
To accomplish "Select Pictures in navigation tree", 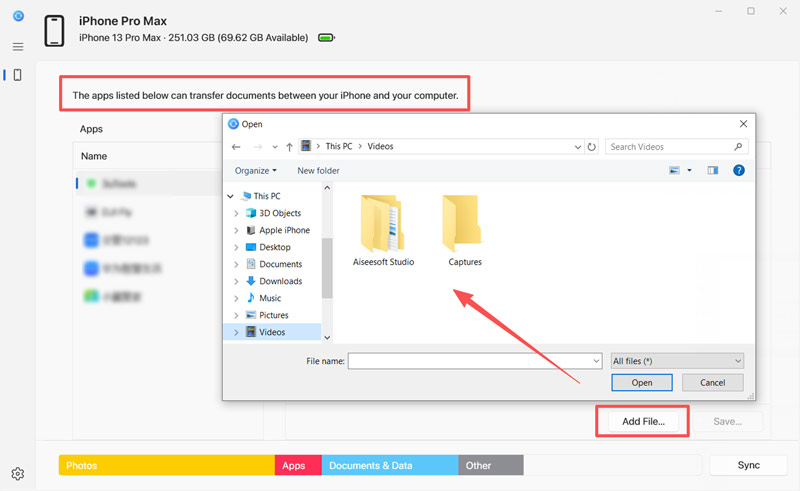I will (273, 315).
